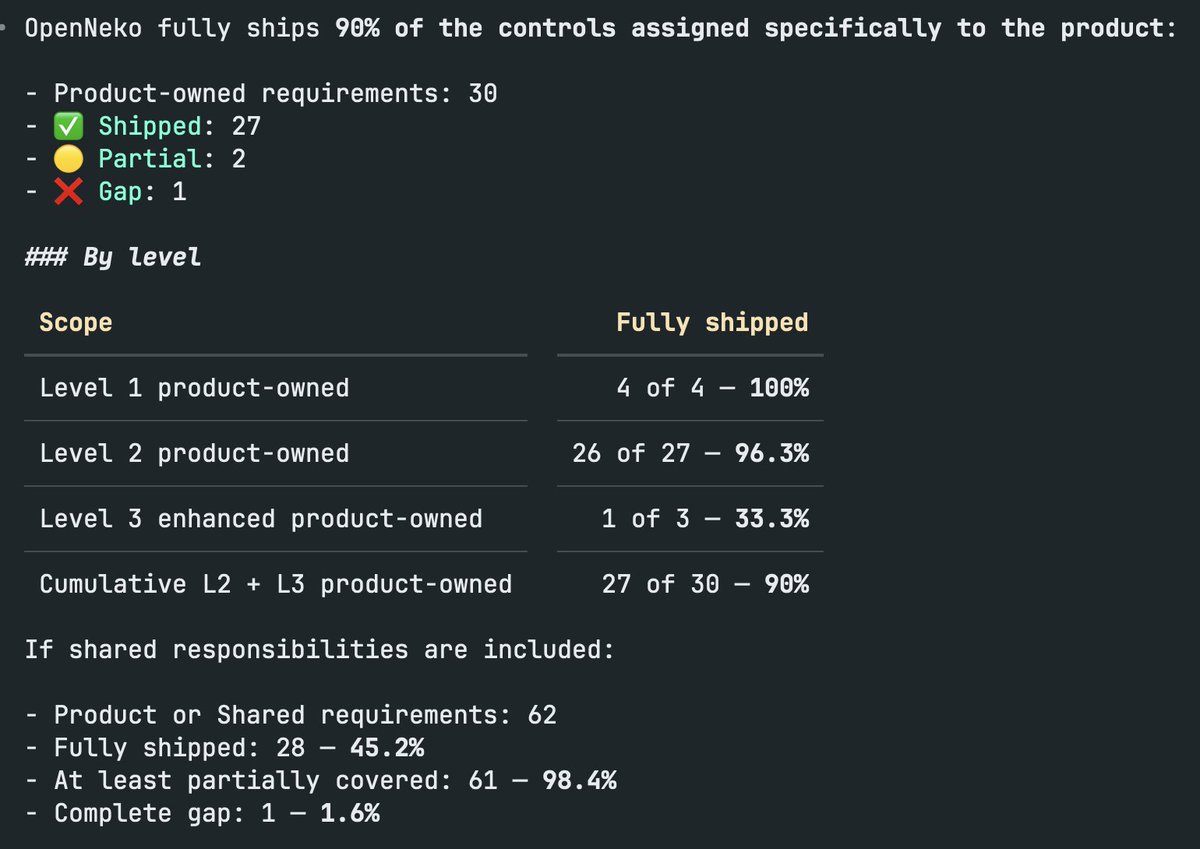Click the "26 of 27 — 96.3%" cell

[x=691, y=454]
